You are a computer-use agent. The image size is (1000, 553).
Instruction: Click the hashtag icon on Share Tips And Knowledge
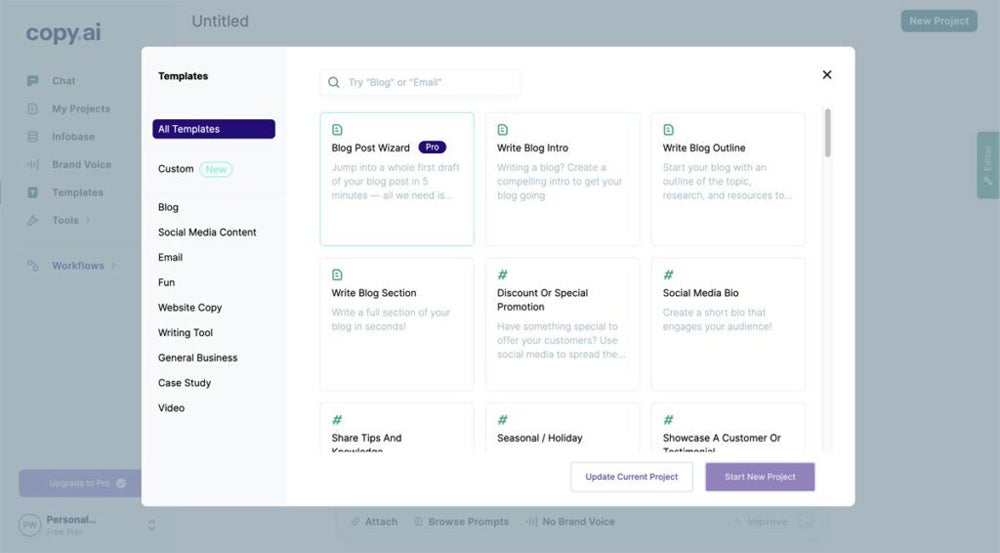tap(337, 420)
